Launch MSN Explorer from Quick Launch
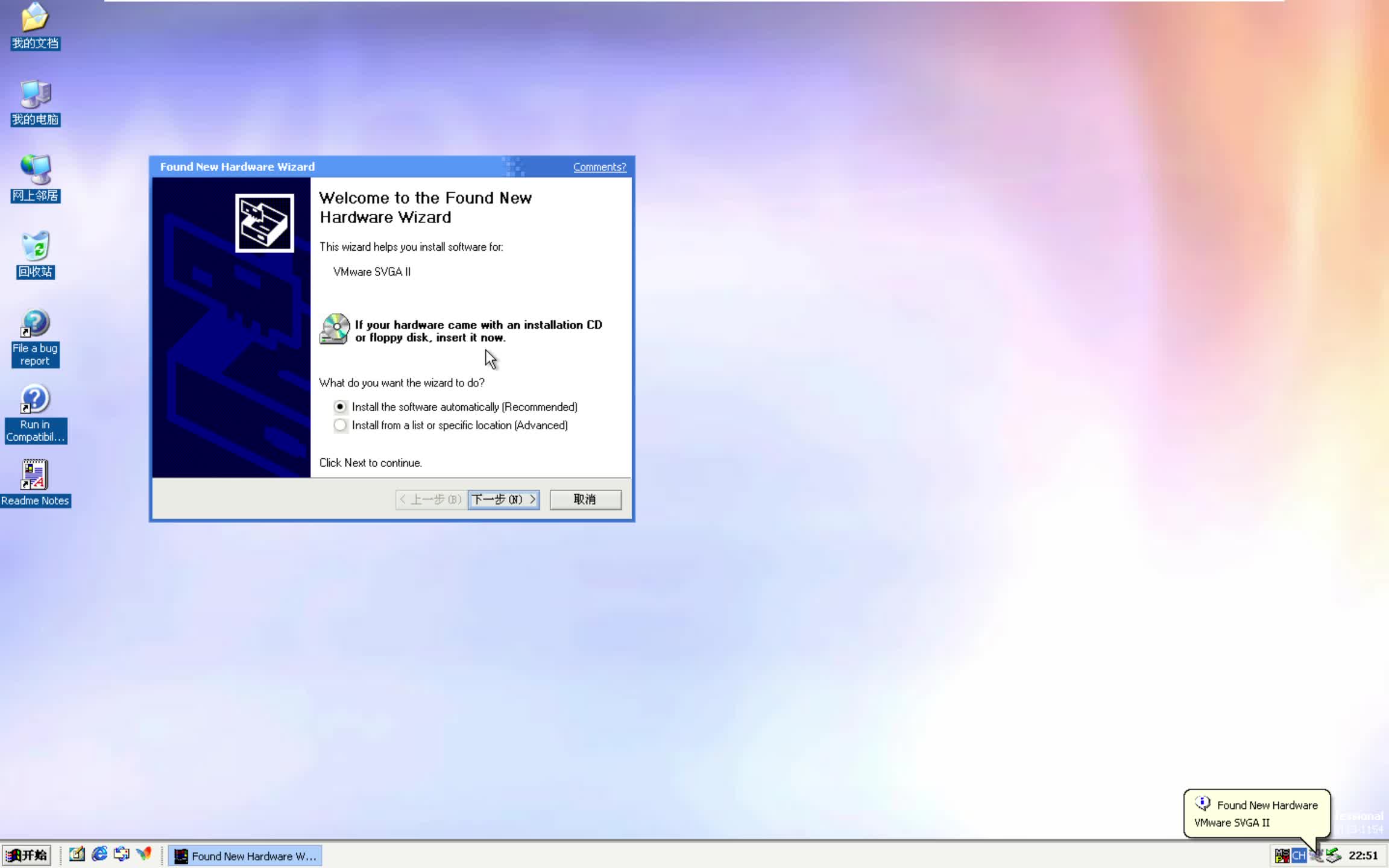The height and width of the screenshot is (868, 1389). pos(143,854)
